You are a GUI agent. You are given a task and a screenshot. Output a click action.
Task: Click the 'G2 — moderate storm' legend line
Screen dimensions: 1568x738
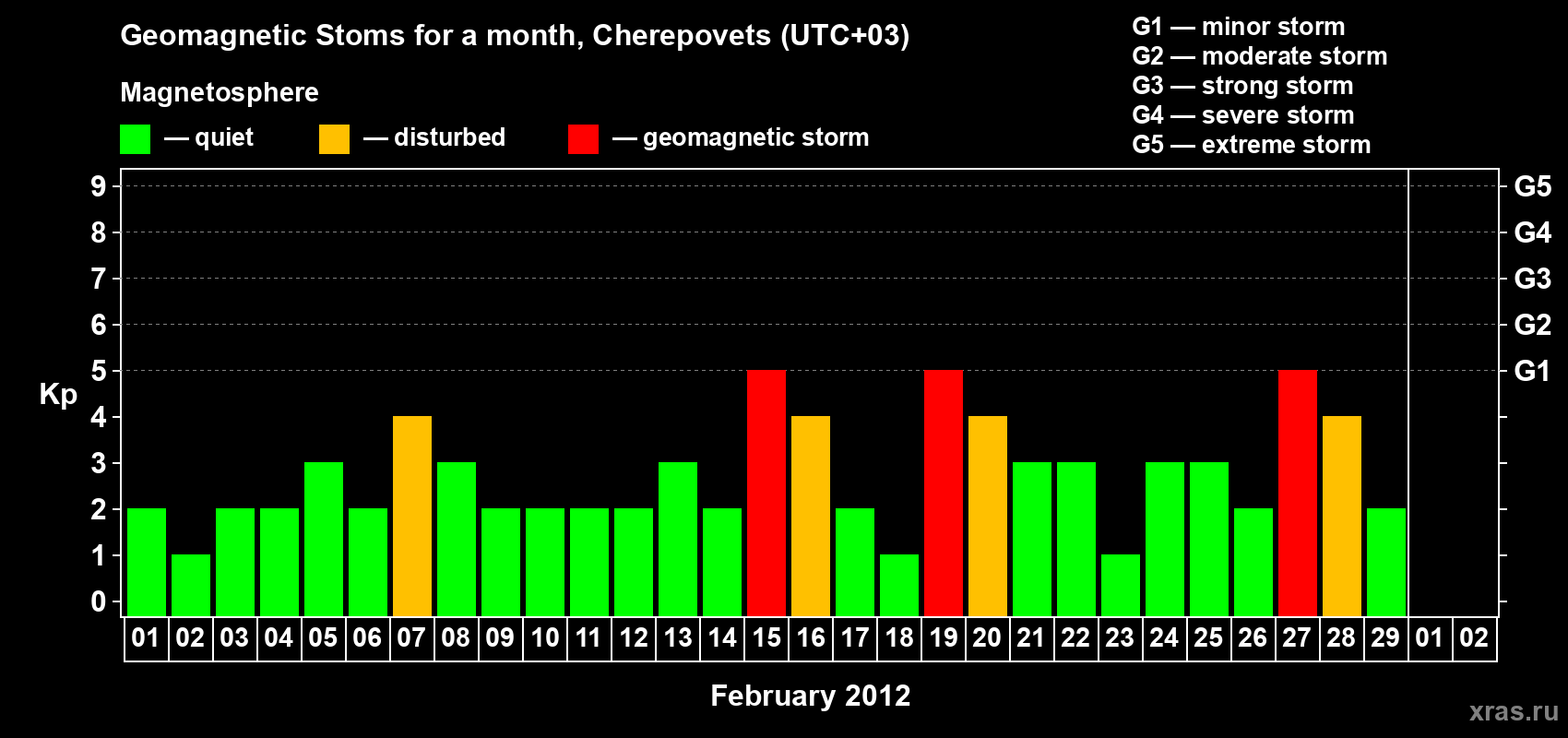(1260, 56)
